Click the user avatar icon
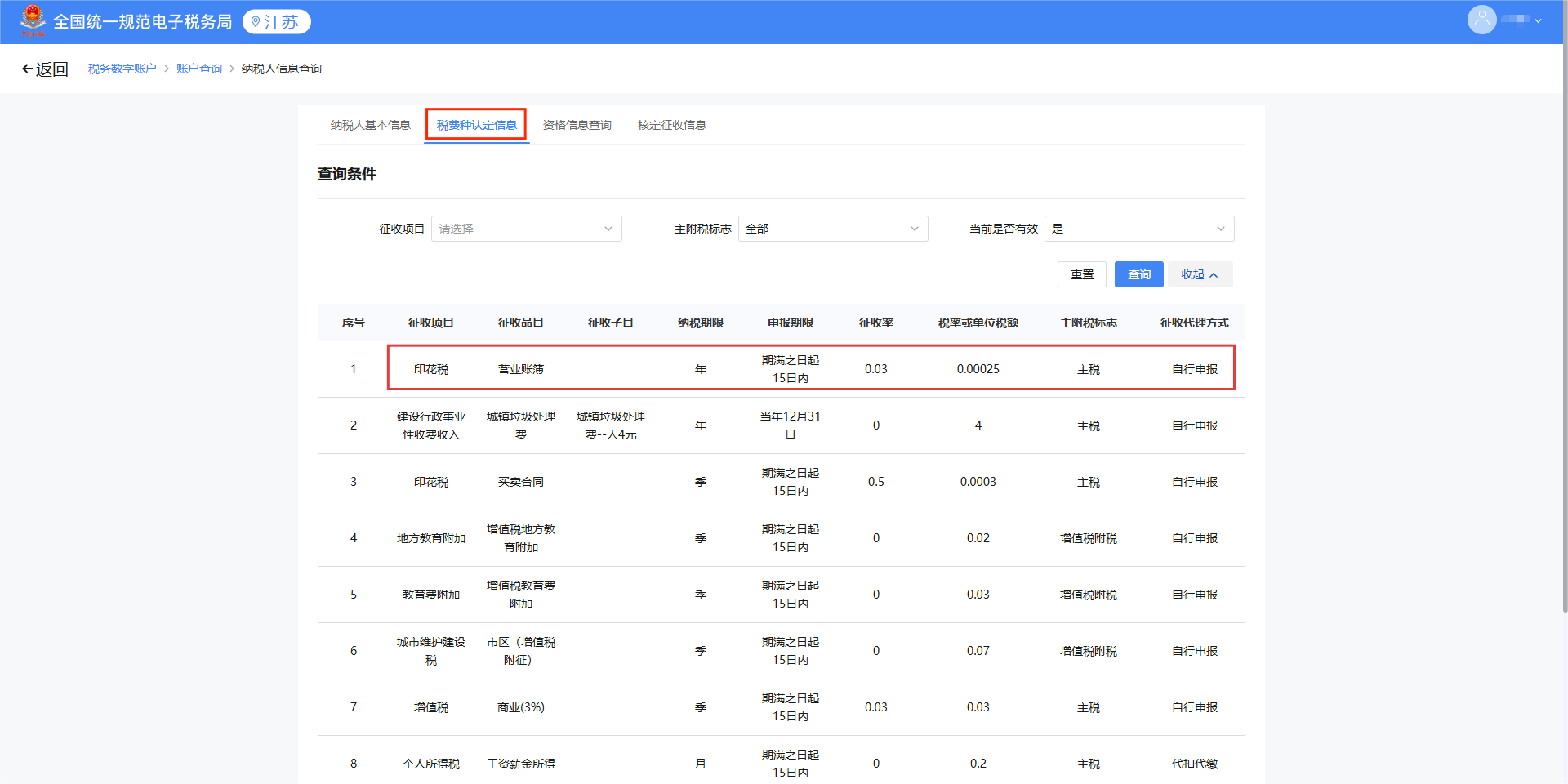Screen dimensions: 1568x784 point(1481,20)
